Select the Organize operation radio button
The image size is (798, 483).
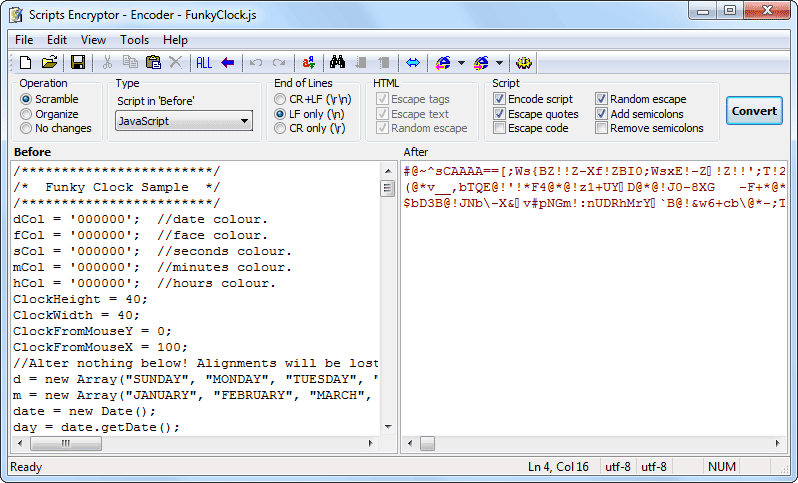pyautogui.click(x=26, y=114)
